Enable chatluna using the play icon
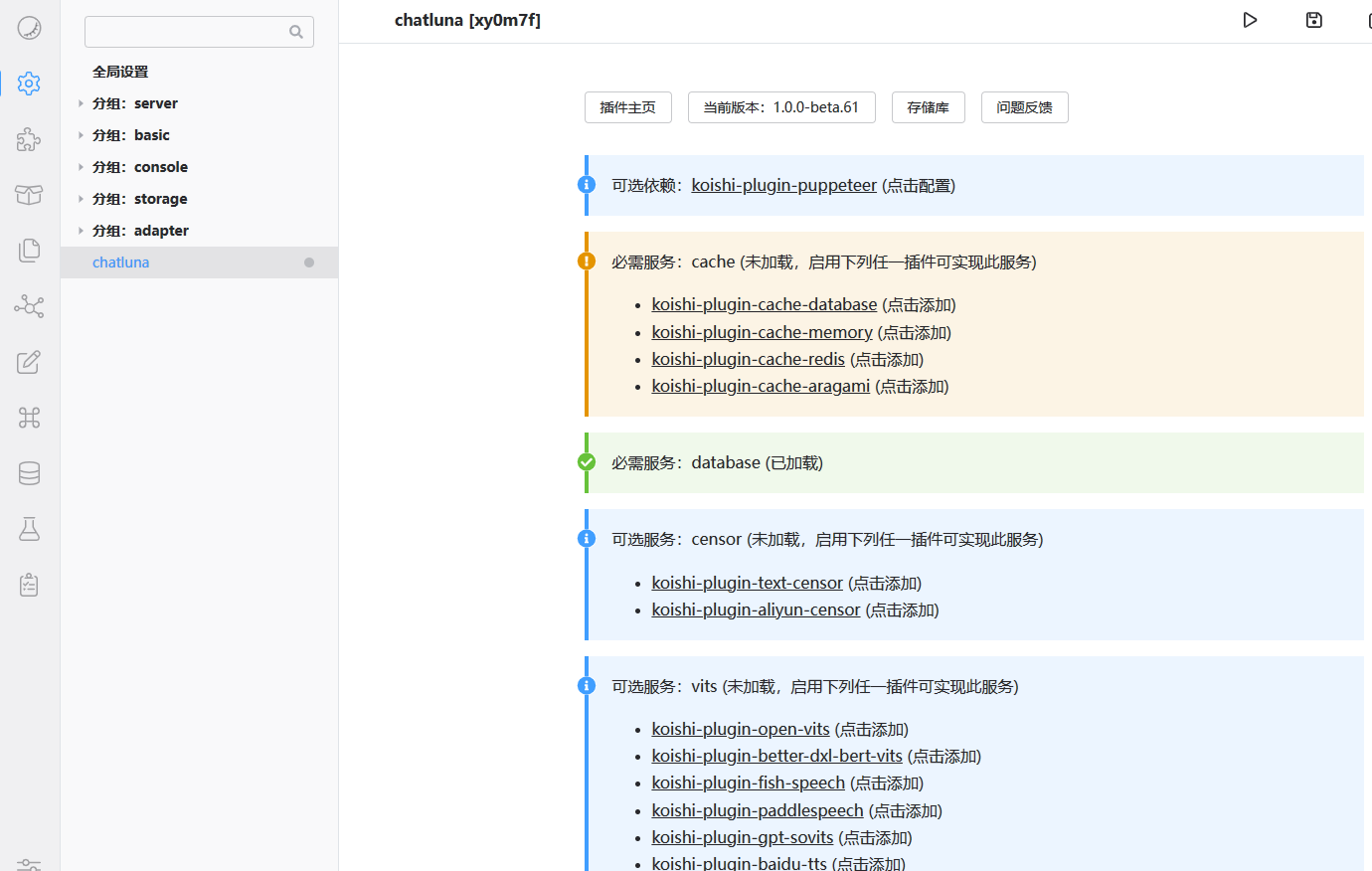Screen dimensions: 1372x871 (x=1250, y=20)
